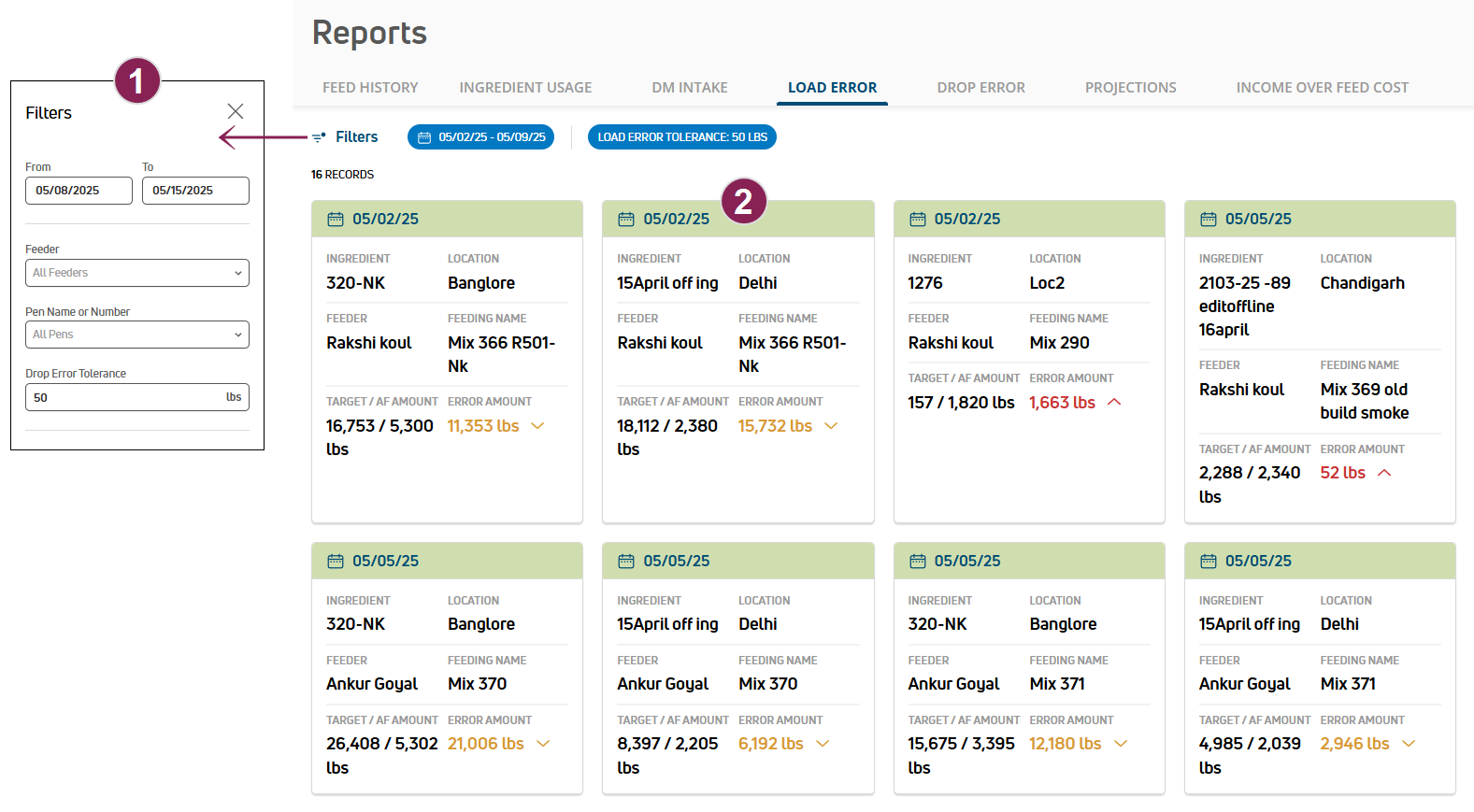Click the From date field
Image resolution: width=1474 pixels, height=812 pixels.
pos(79,191)
